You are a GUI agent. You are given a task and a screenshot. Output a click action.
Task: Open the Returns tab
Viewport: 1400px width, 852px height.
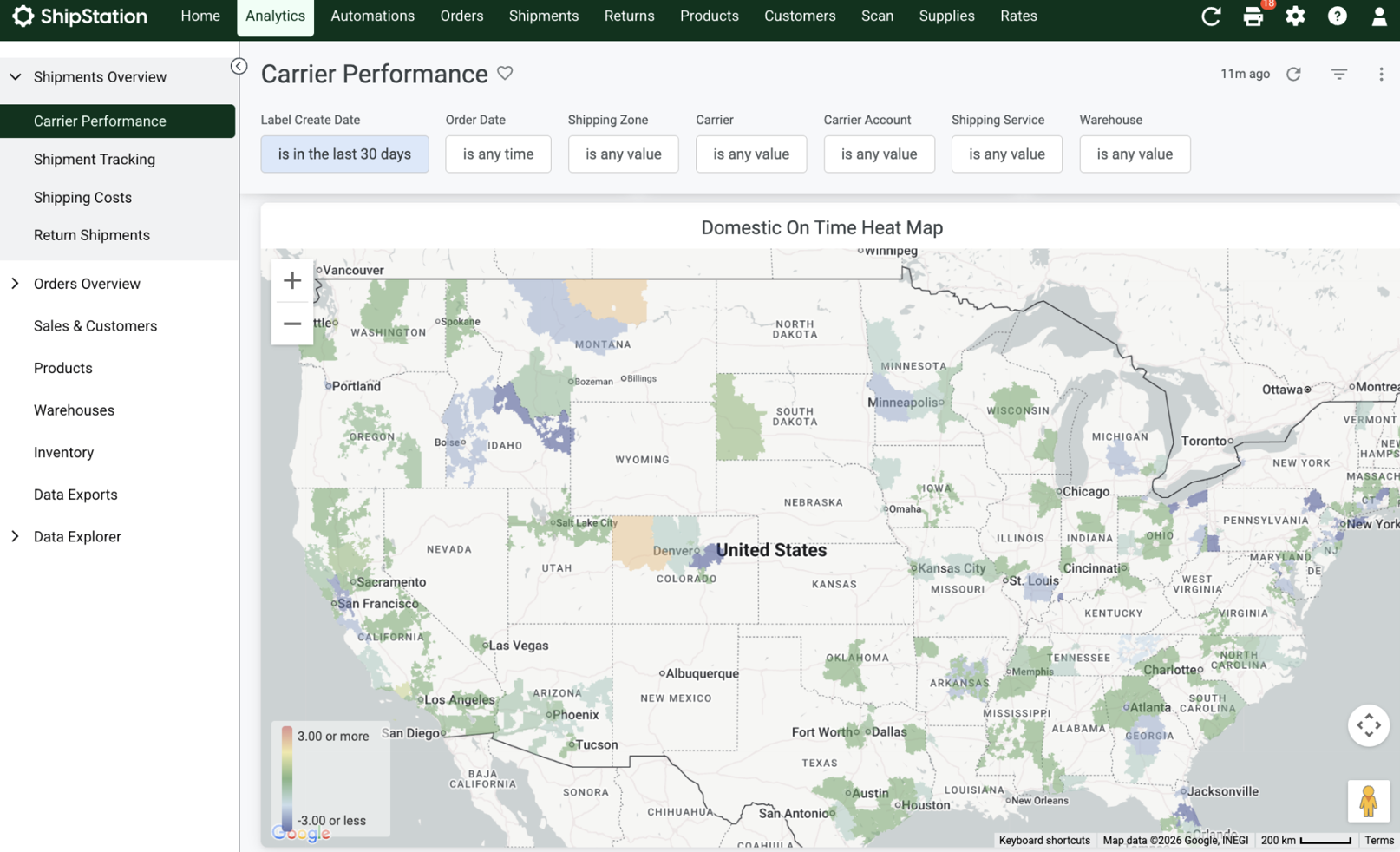629,16
